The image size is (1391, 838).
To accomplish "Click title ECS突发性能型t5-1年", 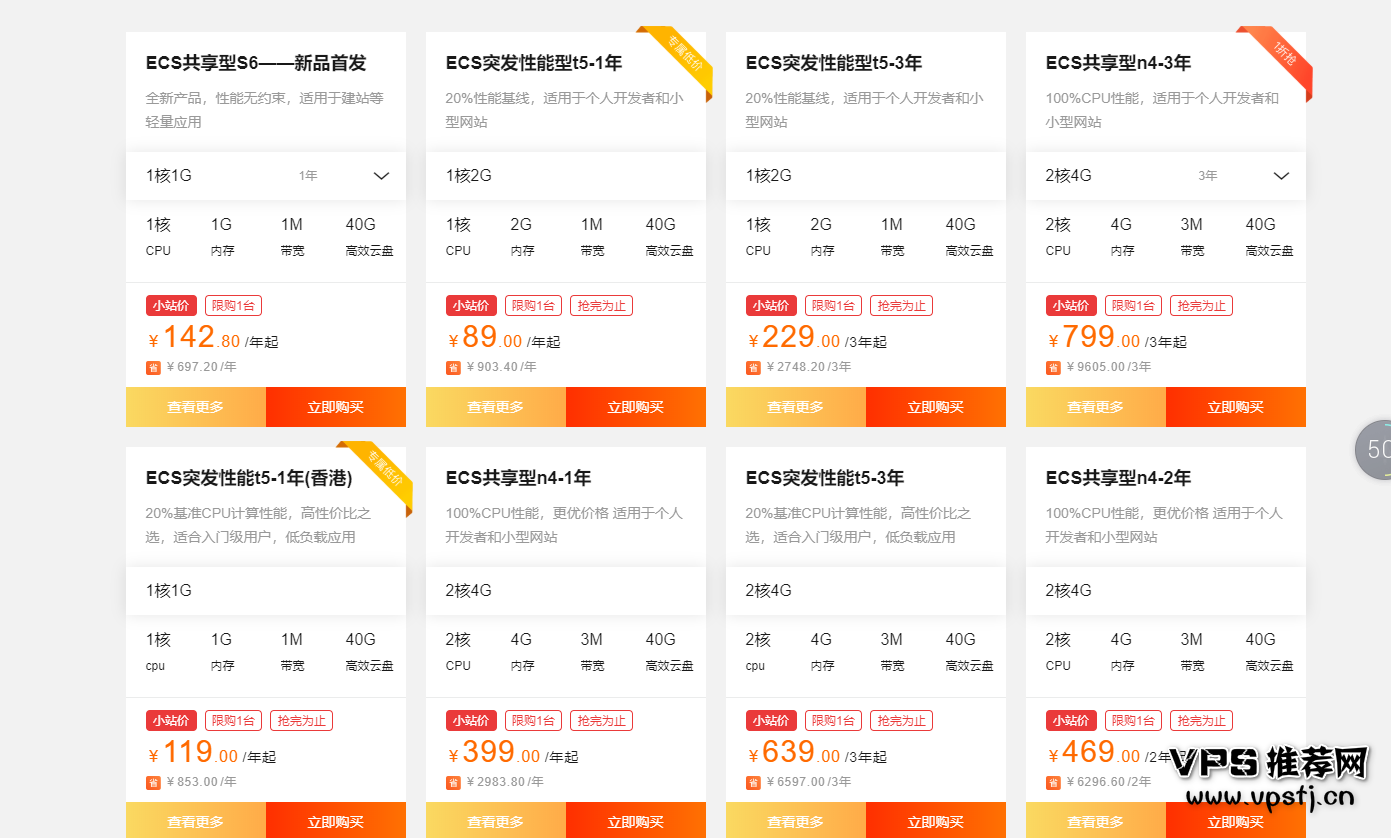I will pos(534,63).
